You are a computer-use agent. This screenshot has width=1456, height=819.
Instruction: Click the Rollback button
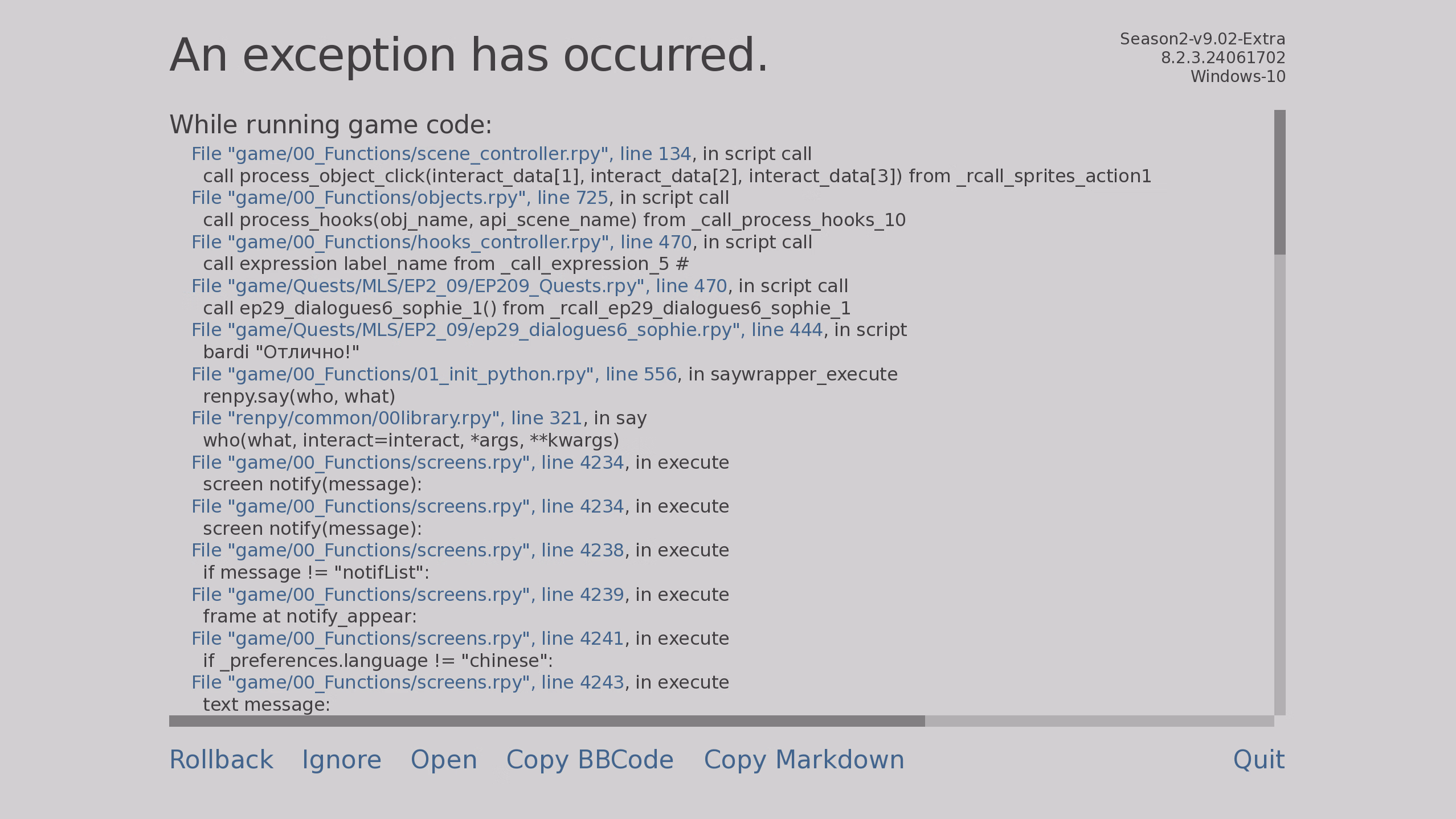[x=221, y=760]
